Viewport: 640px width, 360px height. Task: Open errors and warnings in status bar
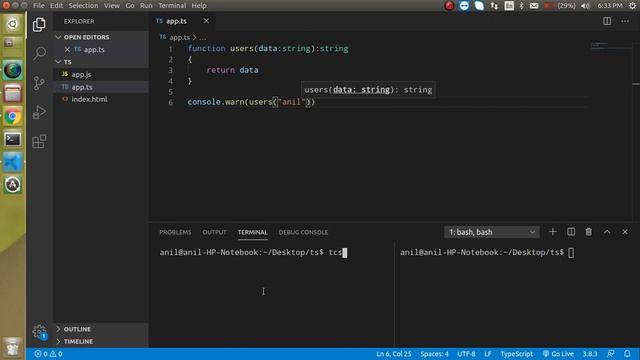[x=48, y=354]
